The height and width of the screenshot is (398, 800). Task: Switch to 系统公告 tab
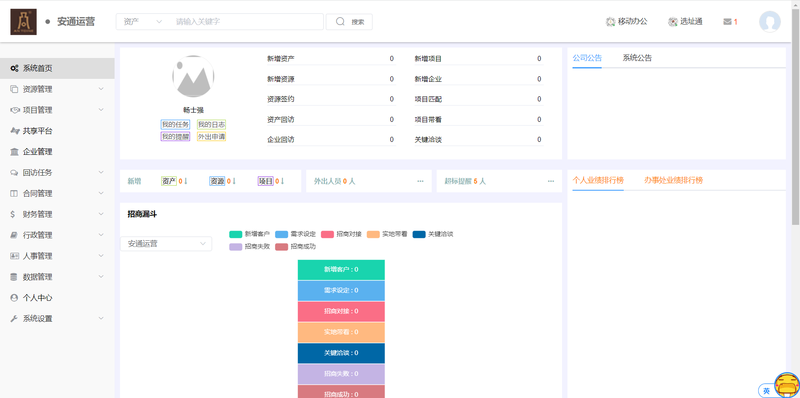pos(637,58)
